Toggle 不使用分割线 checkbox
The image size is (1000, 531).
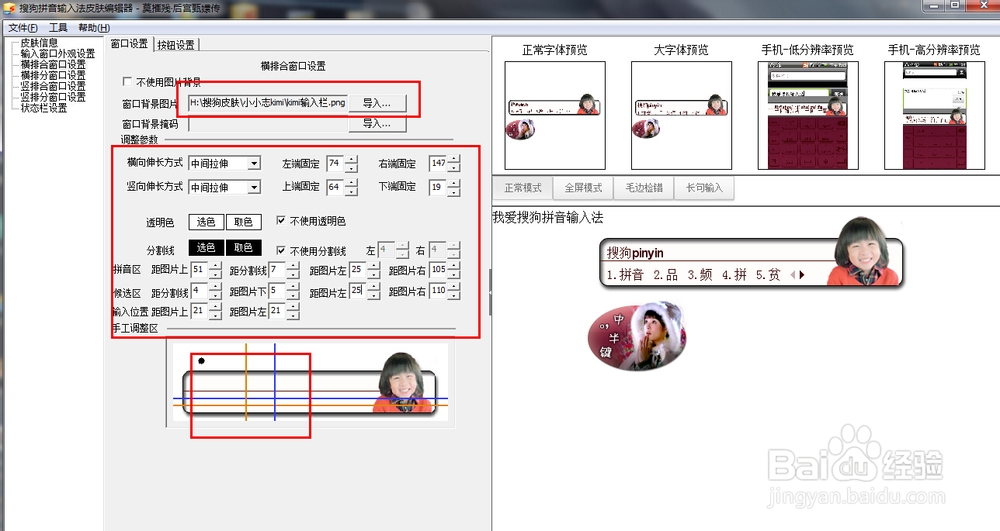(281, 251)
